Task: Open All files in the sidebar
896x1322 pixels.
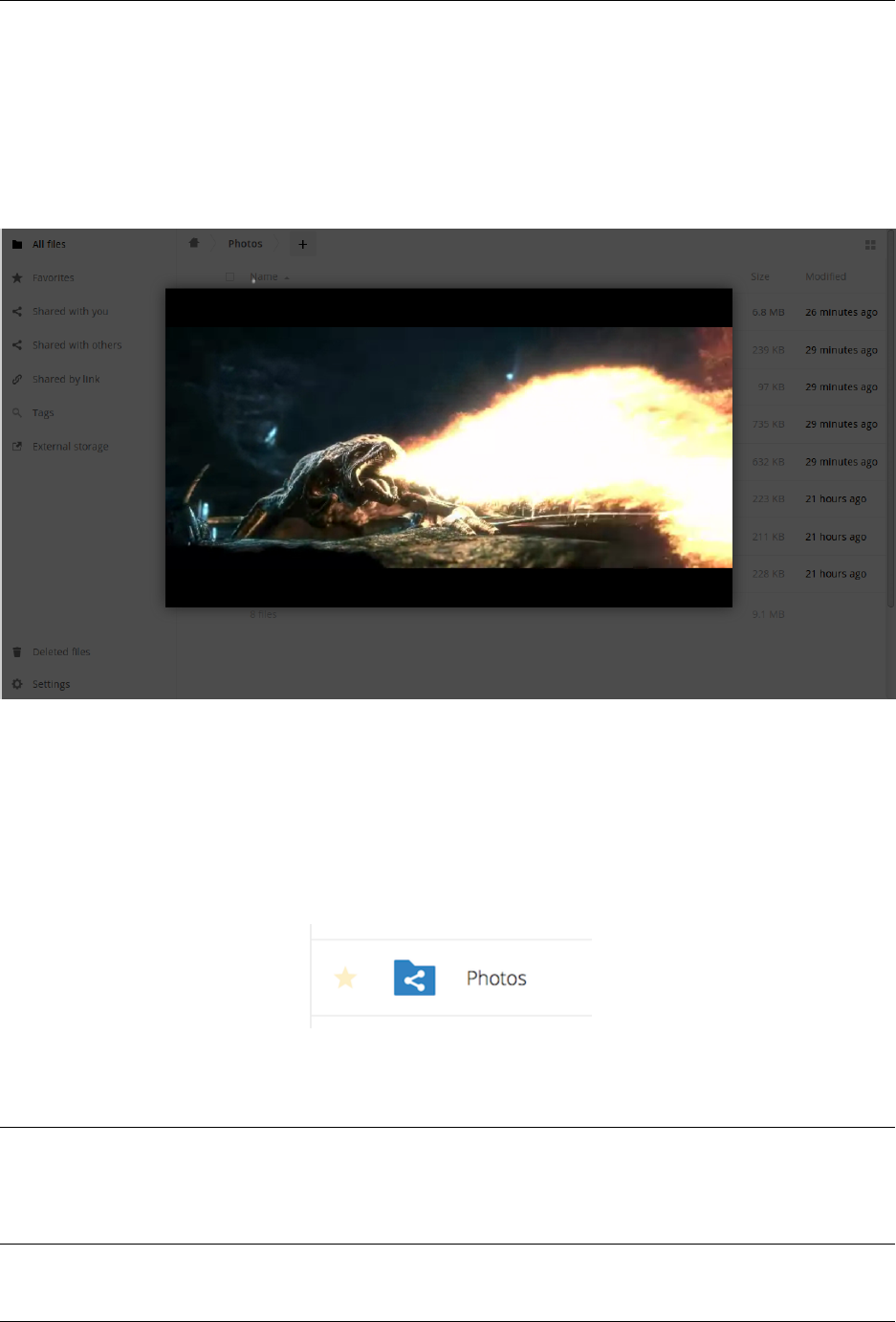Action: tap(49, 244)
